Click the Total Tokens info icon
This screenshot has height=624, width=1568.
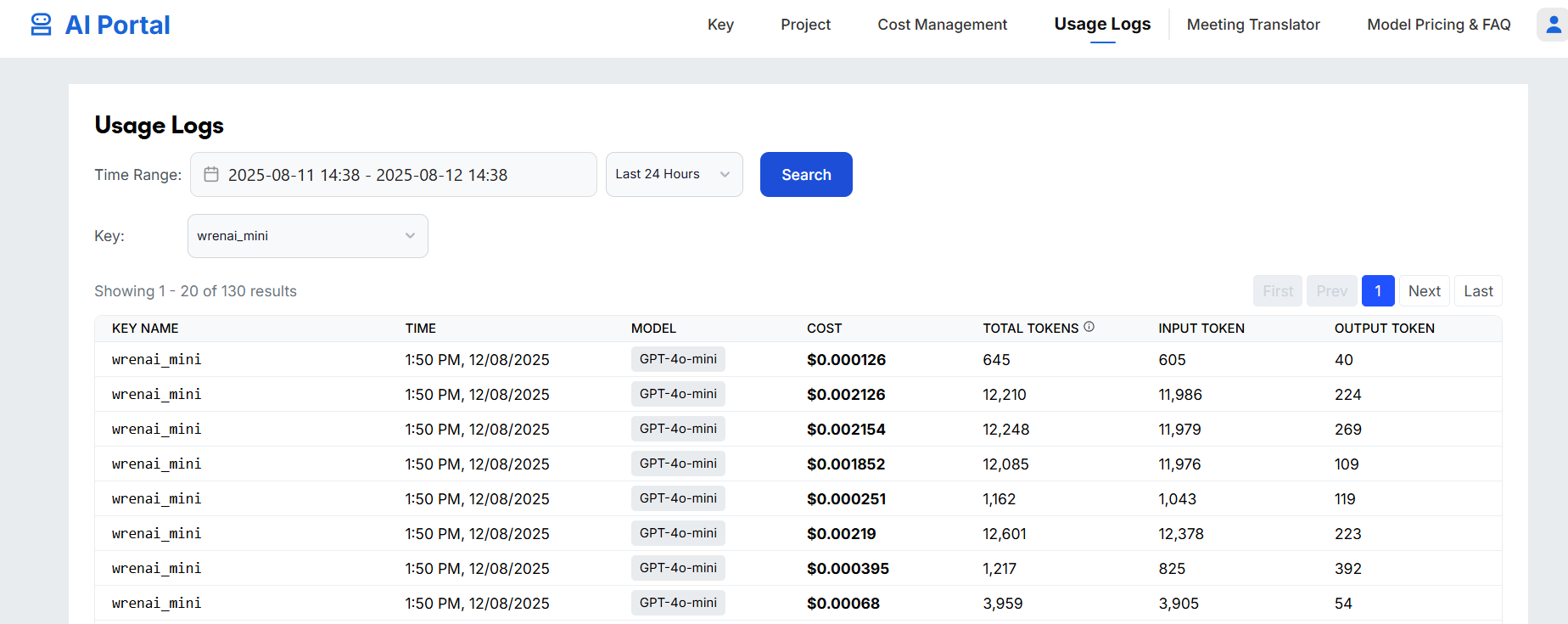coord(1089,327)
